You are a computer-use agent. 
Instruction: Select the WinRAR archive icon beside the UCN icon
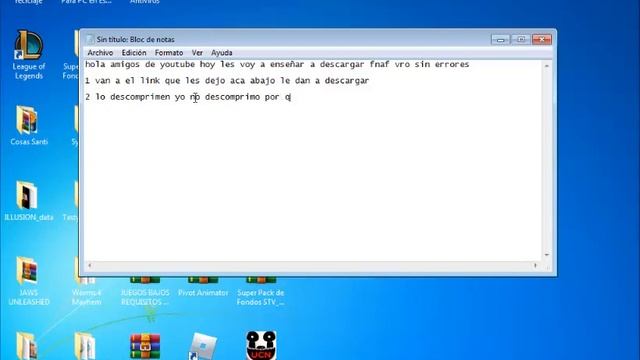coord(145,347)
